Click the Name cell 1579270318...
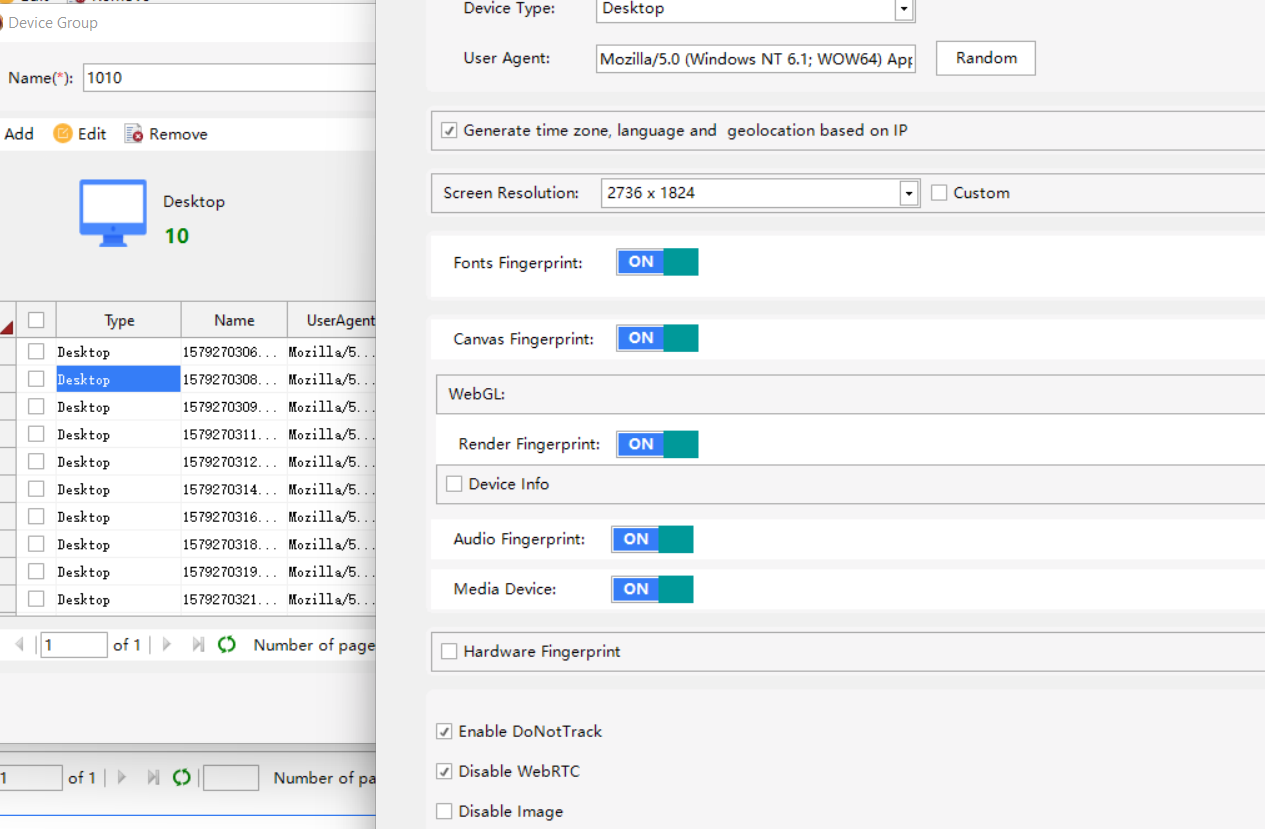The width and height of the screenshot is (1265, 829). [x=234, y=544]
